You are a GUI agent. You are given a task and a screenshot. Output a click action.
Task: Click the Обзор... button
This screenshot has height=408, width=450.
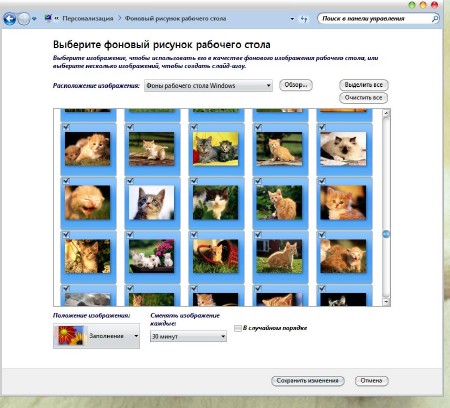[296, 85]
